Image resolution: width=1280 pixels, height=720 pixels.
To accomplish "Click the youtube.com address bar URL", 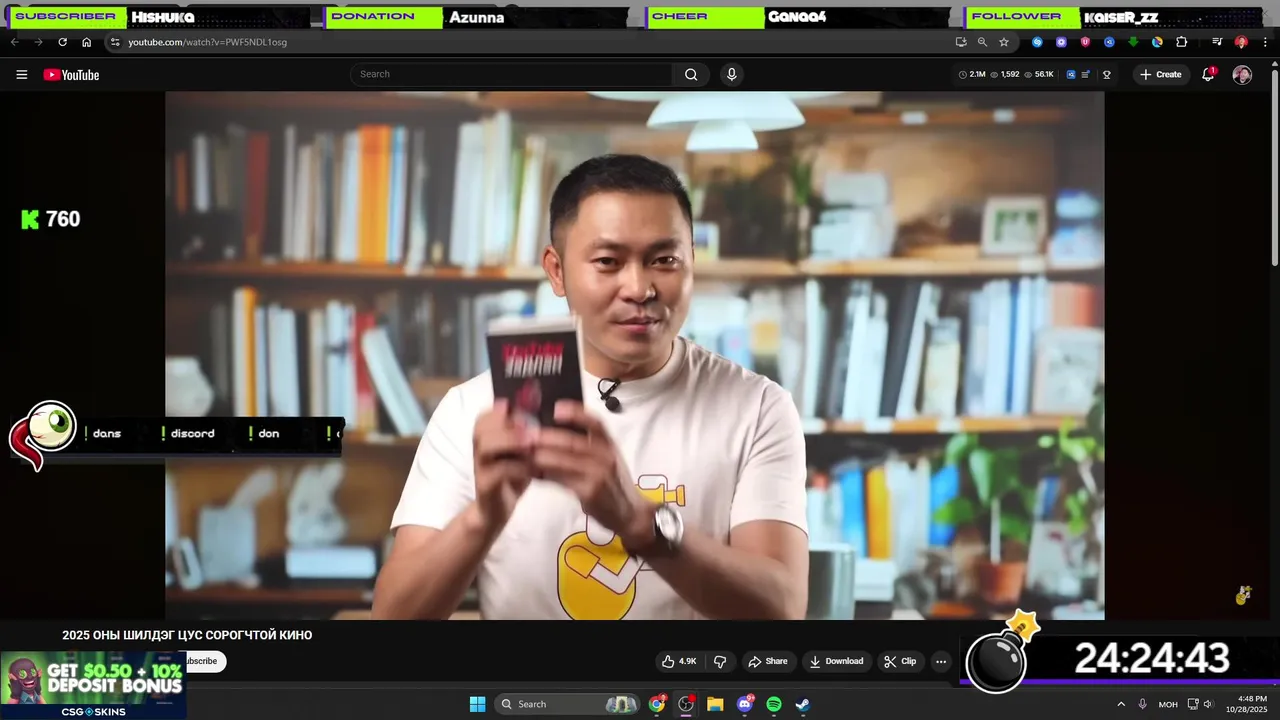I will point(207,42).
